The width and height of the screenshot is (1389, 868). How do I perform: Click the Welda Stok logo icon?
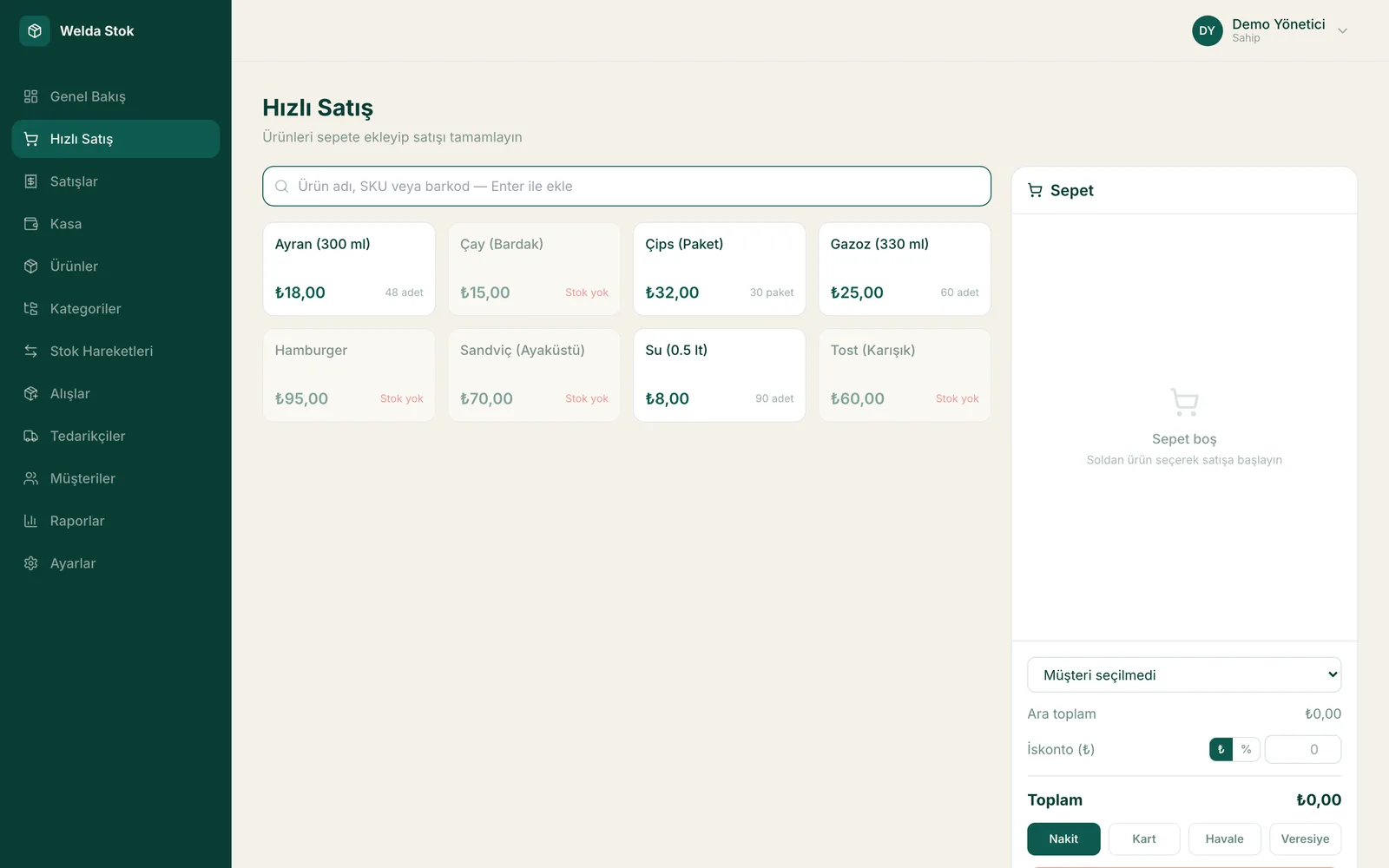35,31
